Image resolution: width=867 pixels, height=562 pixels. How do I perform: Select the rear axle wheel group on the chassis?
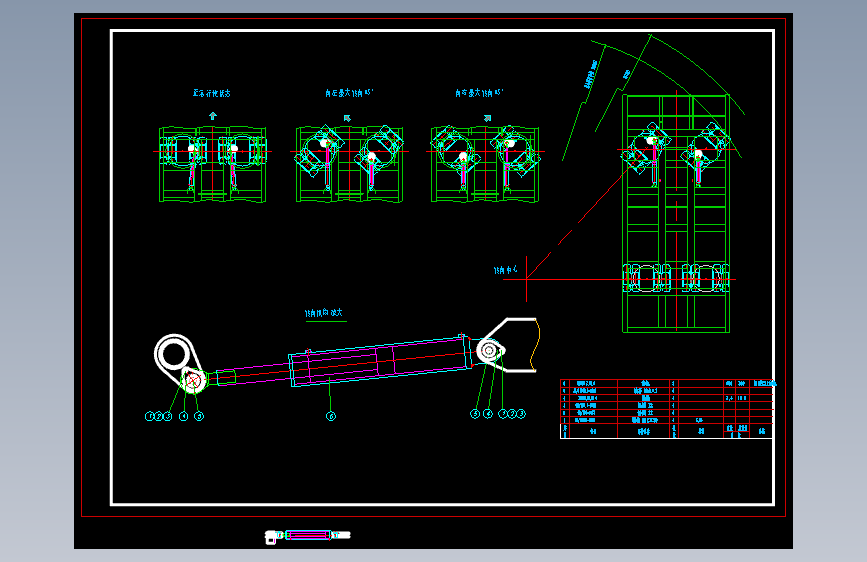tap(676, 278)
